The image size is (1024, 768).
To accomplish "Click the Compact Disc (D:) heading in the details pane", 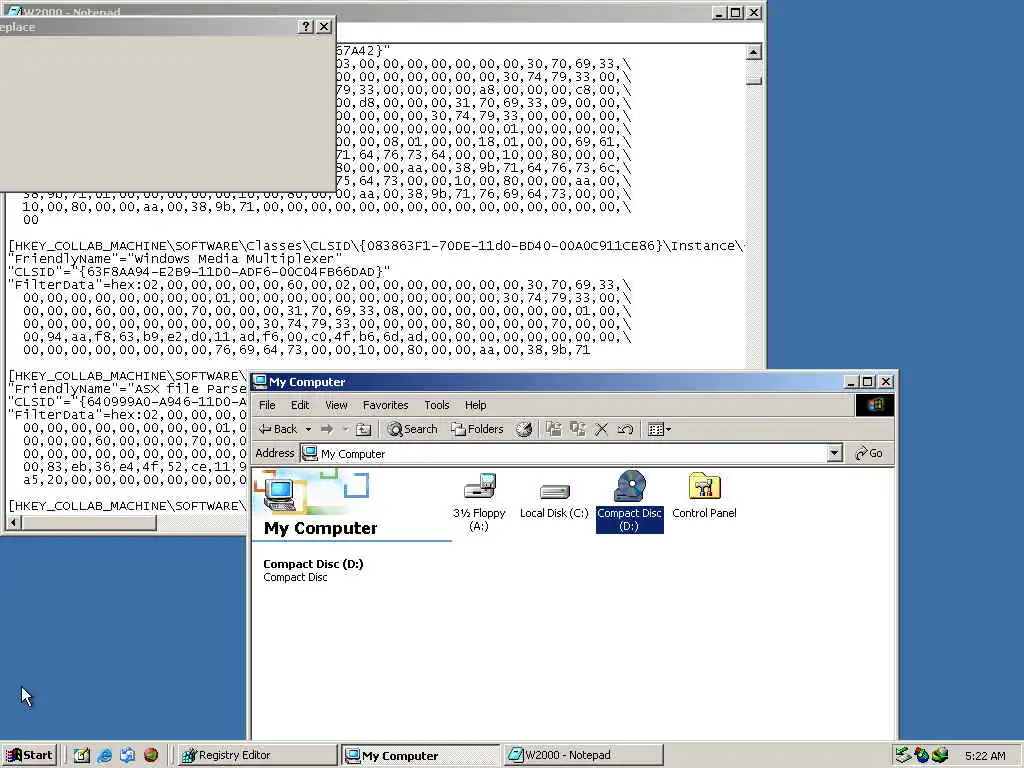I will click(x=313, y=564).
